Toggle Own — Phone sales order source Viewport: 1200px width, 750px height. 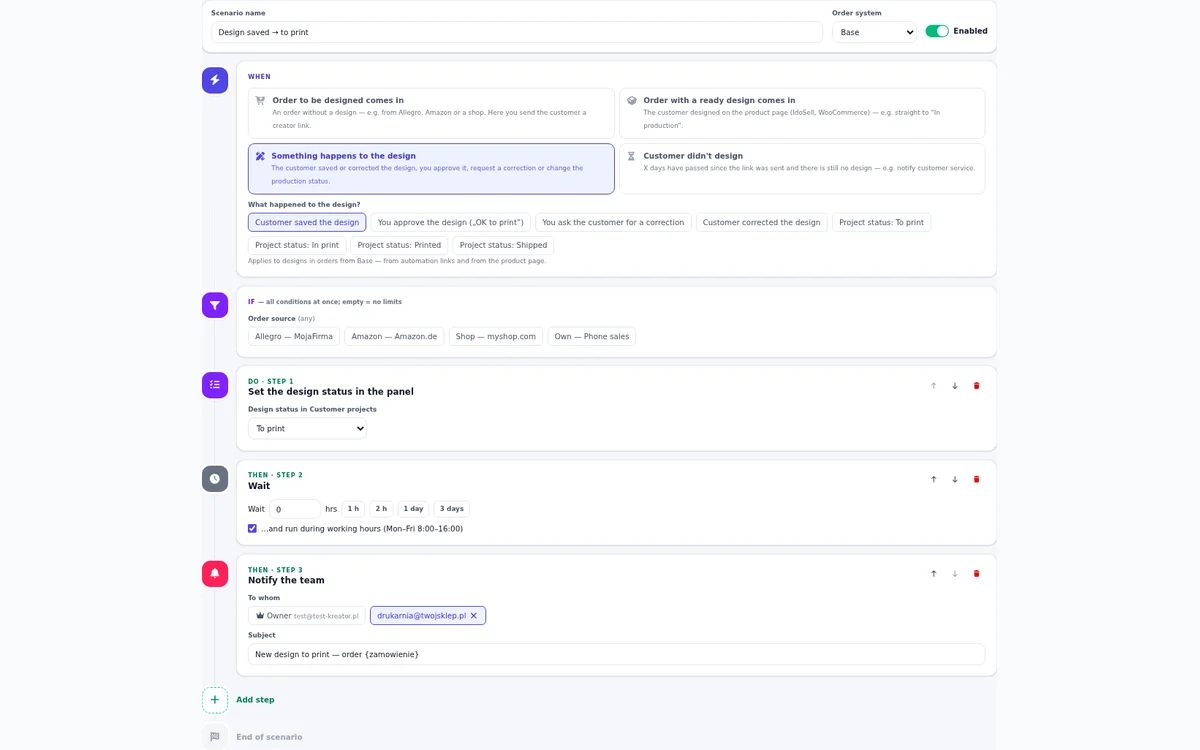point(592,337)
